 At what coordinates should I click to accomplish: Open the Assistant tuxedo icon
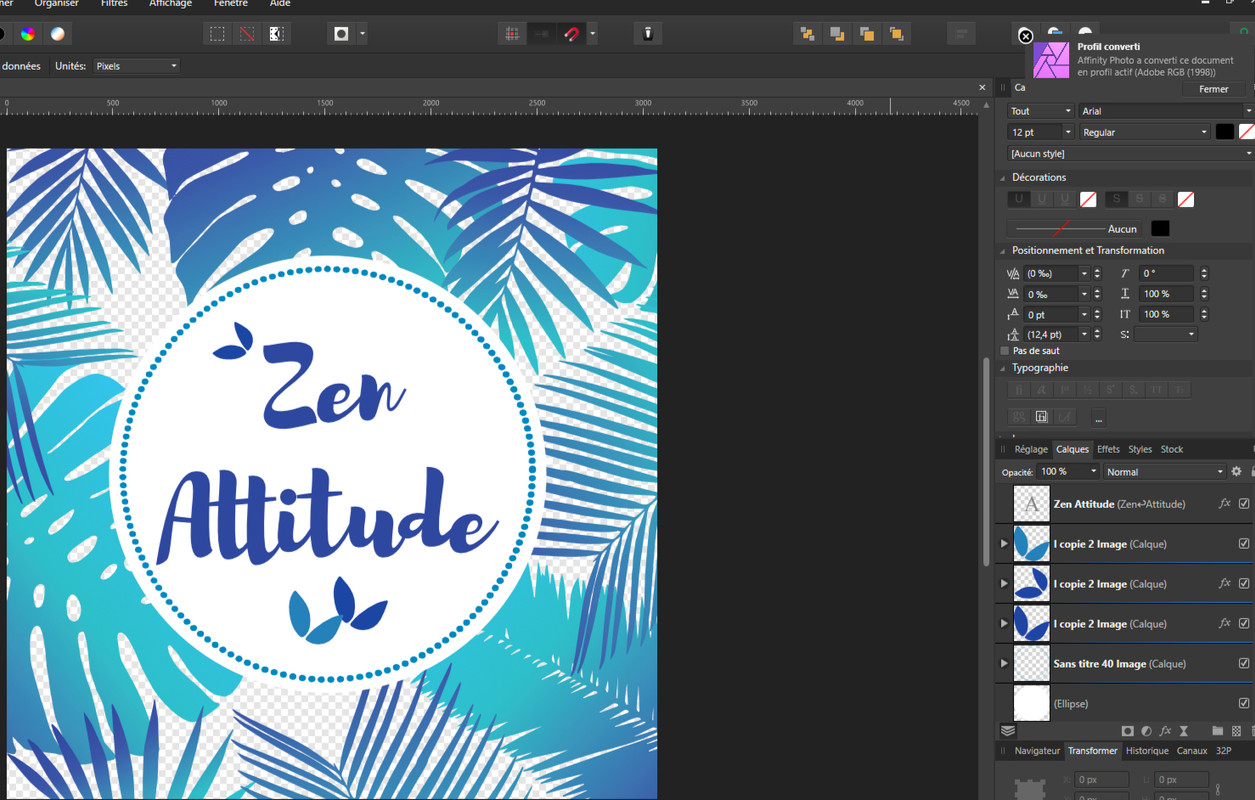(648, 34)
